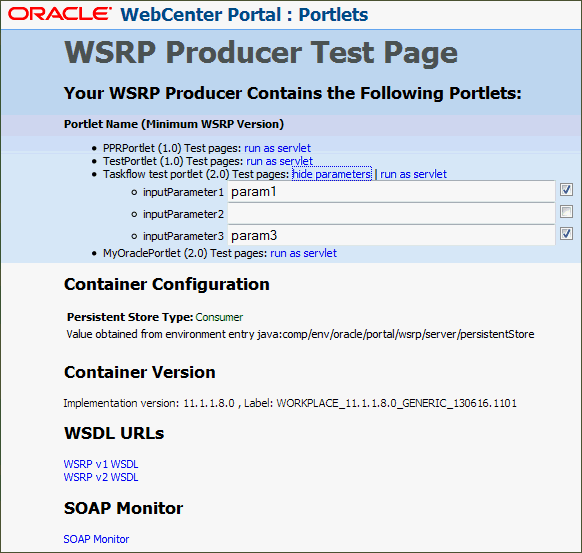582x553 pixels.
Task: Uncheck the inputParameter1 checkbox
Action: pos(566,190)
